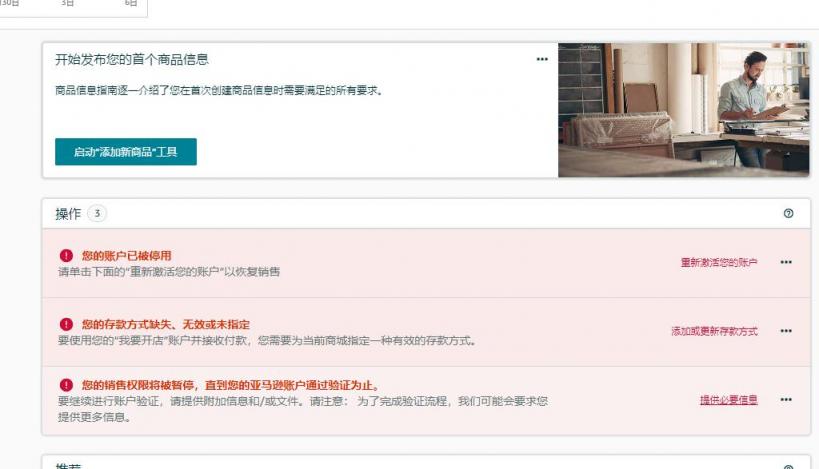Image resolution: width=819 pixels, height=469 pixels.
Task: Open the more options menu for 您的账户已被停用
Action: [786, 262]
